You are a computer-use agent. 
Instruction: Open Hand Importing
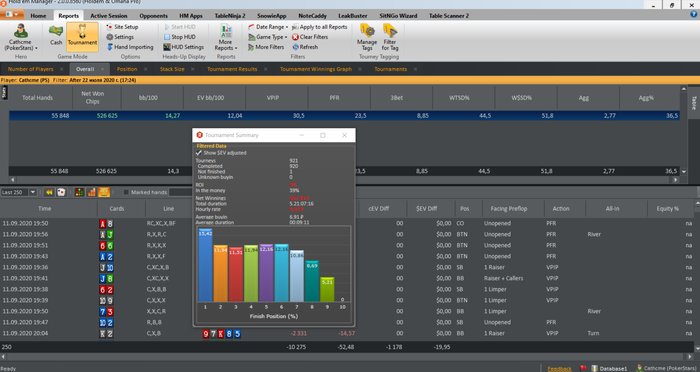tap(129, 47)
